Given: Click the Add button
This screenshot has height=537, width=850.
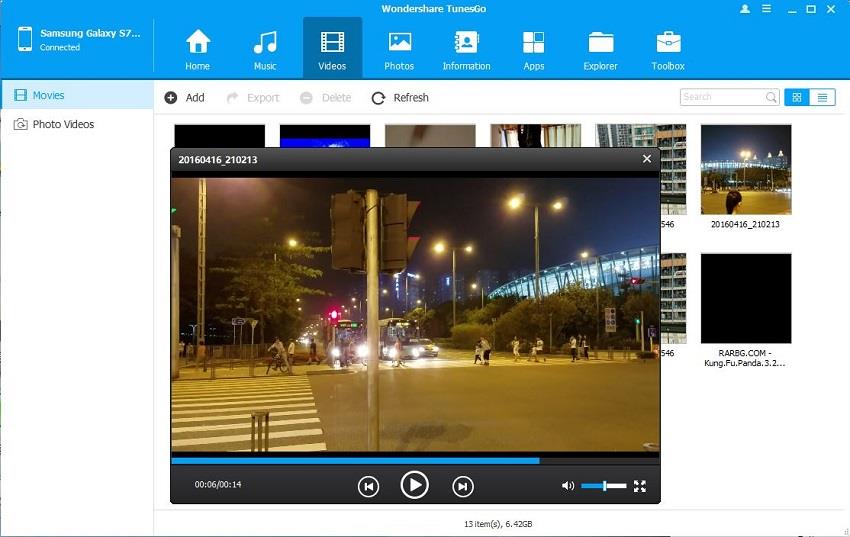Looking at the screenshot, I should [x=185, y=97].
